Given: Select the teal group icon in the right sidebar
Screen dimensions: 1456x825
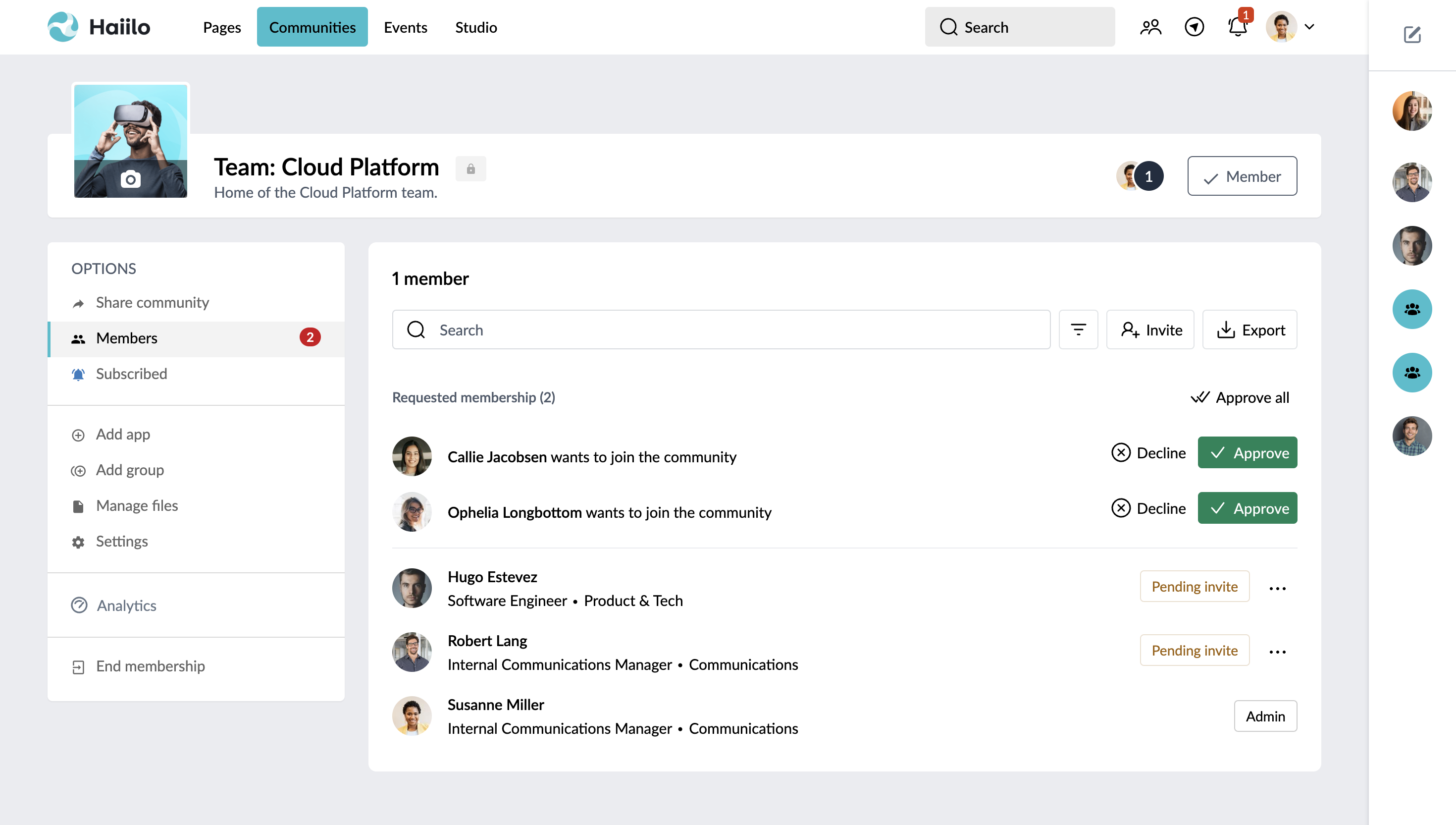Looking at the screenshot, I should click(x=1412, y=309).
